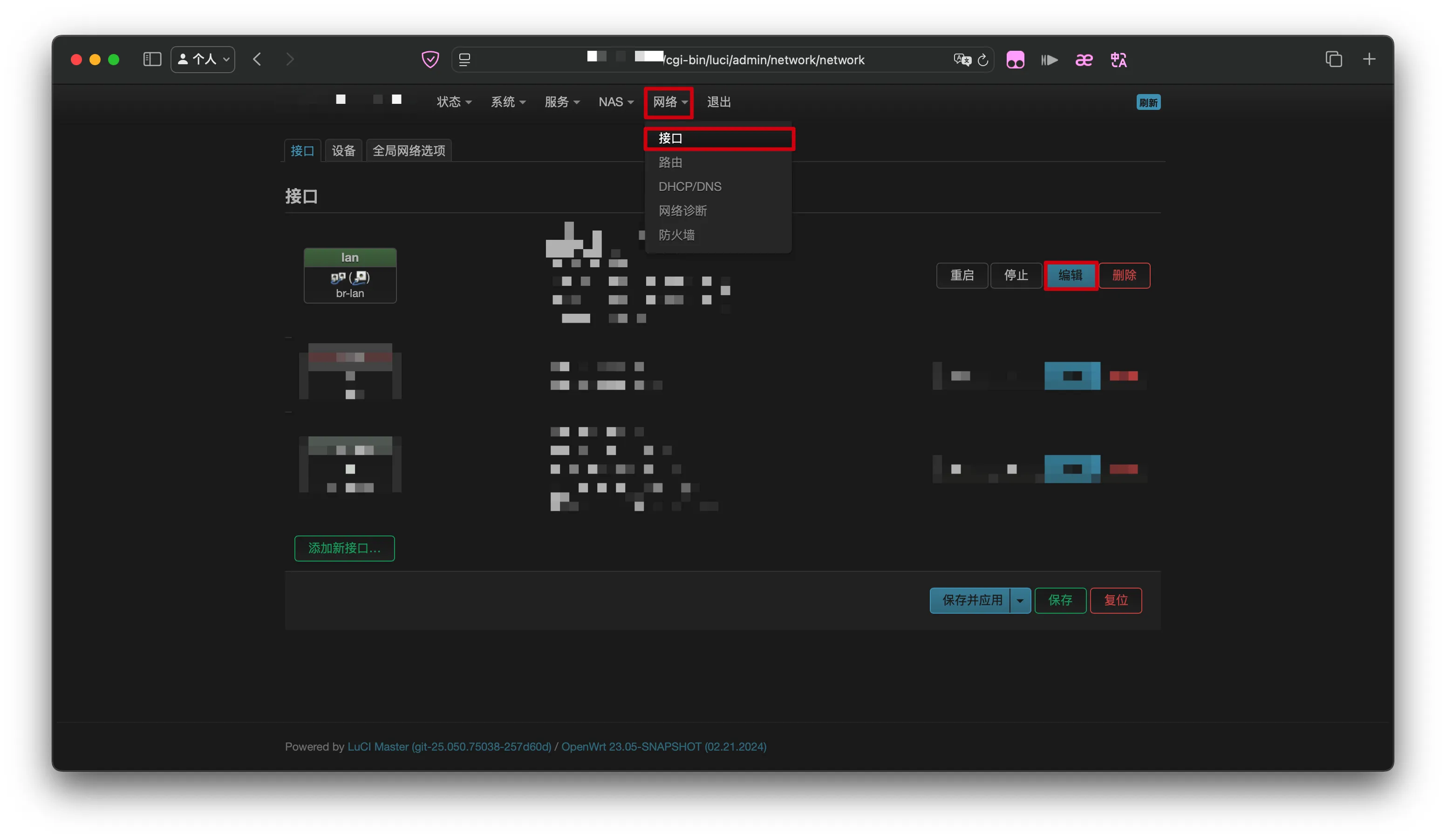This screenshot has width=1446, height=840.
Task: Click the privacy shield icon
Action: [x=430, y=60]
